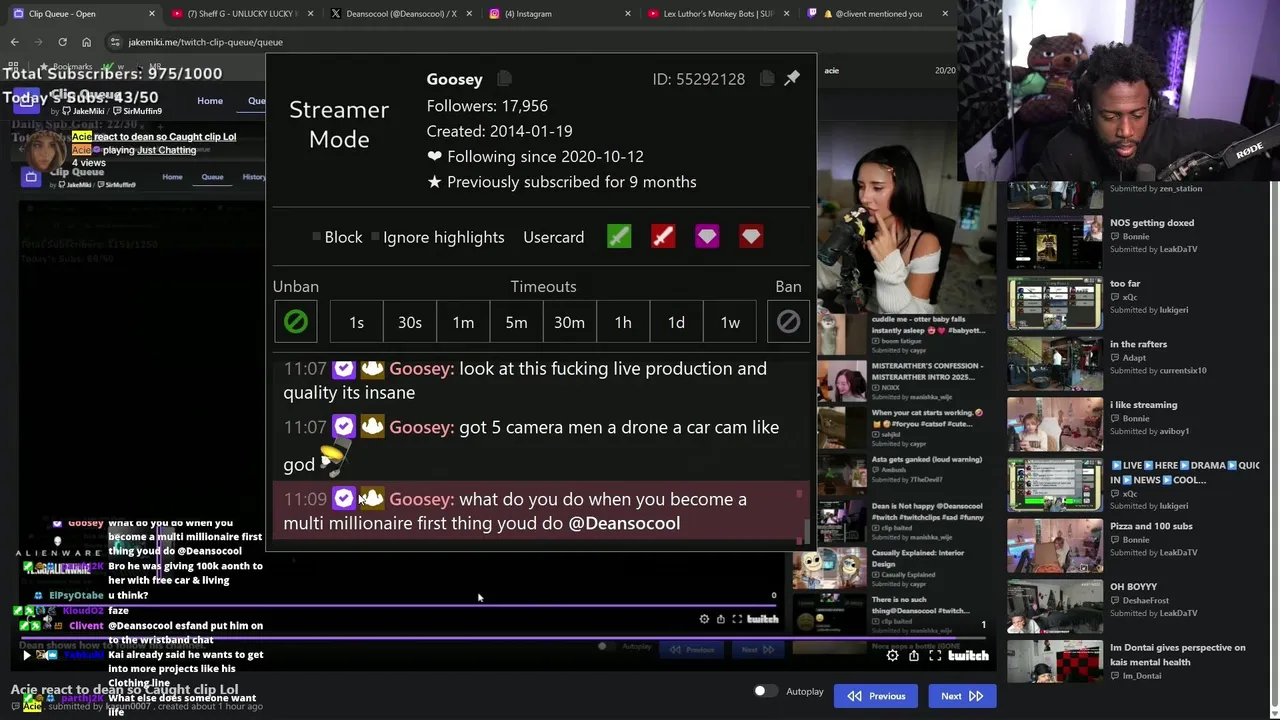
Task: Apply a 30m timeout
Action: coord(569,322)
